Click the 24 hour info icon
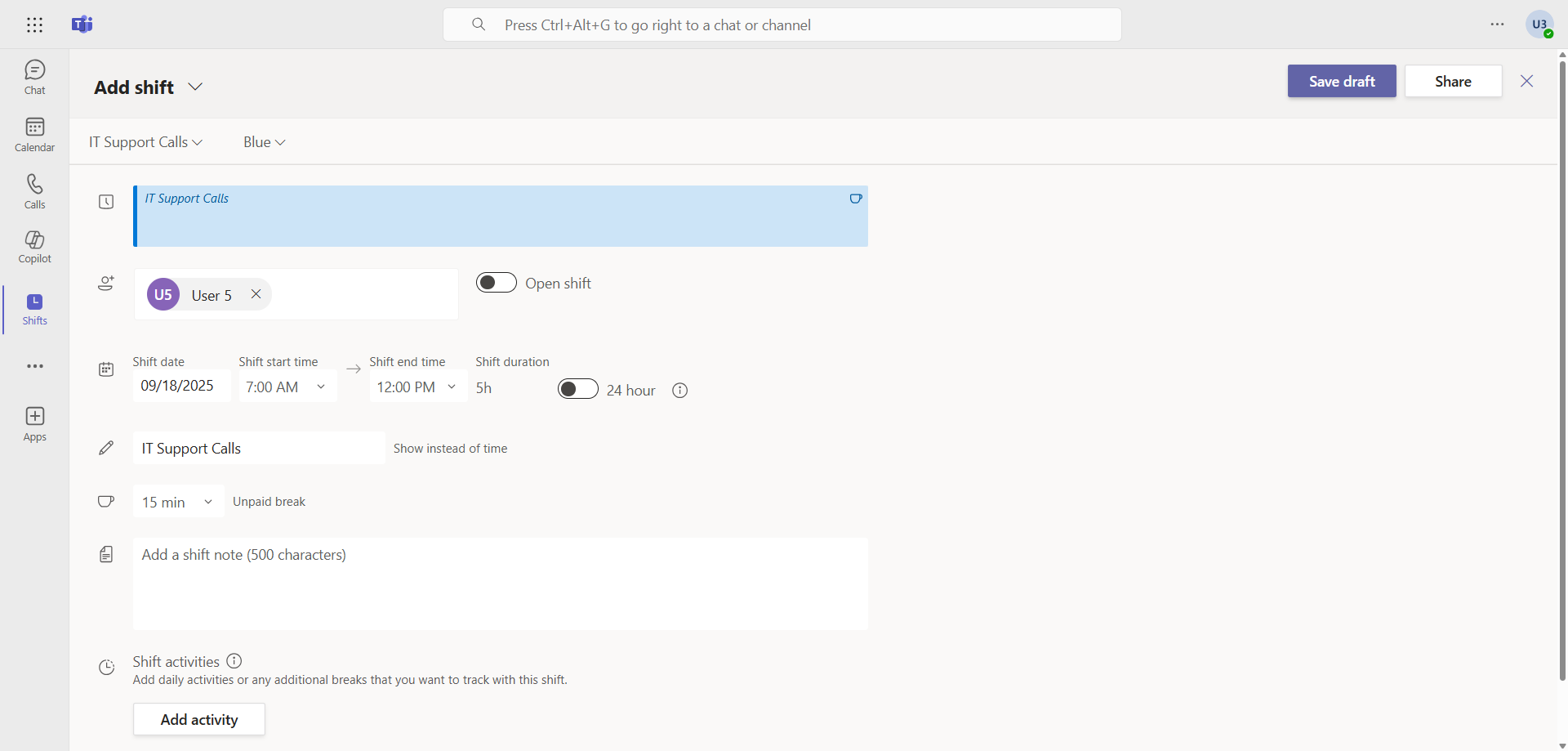The width and height of the screenshot is (1568, 751). [x=679, y=391]
